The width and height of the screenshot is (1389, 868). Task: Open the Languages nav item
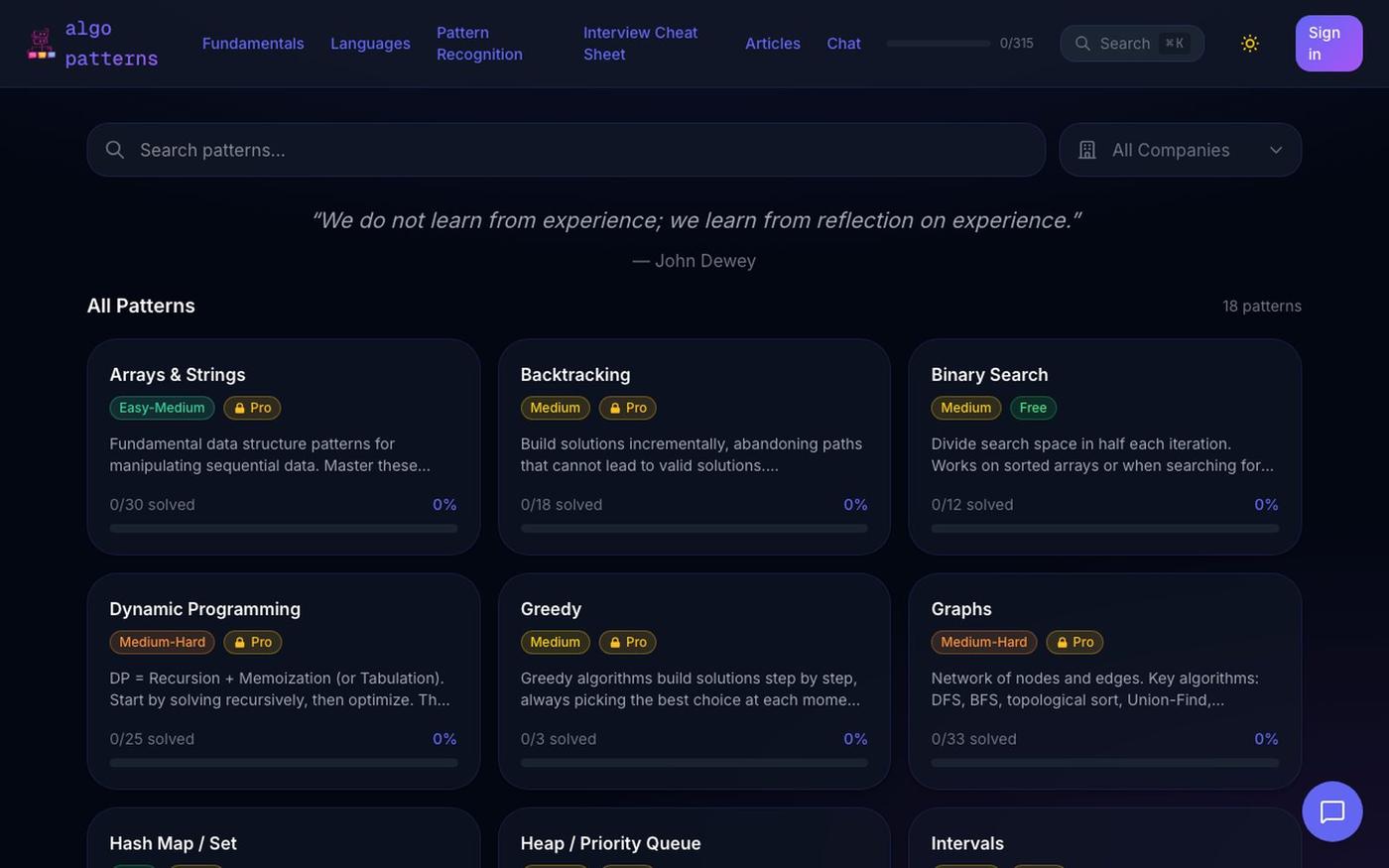[370, 44]
